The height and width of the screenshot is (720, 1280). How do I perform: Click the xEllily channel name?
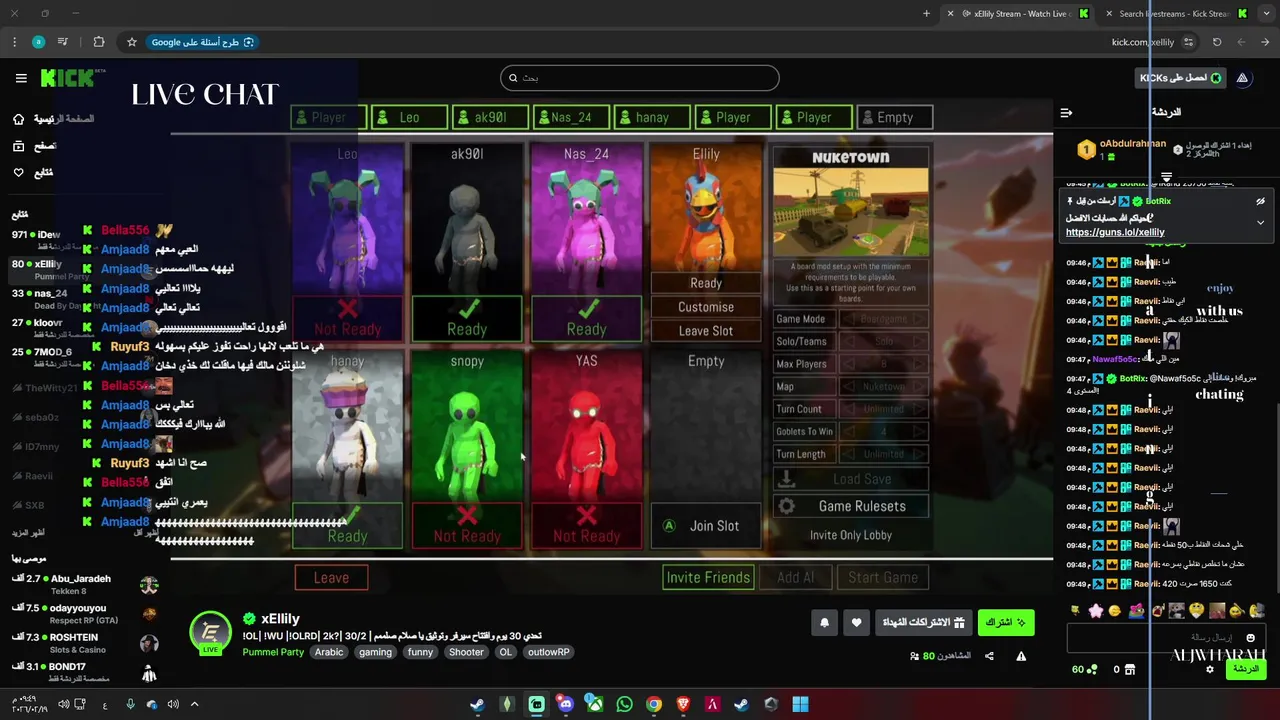tap(280, 619)
